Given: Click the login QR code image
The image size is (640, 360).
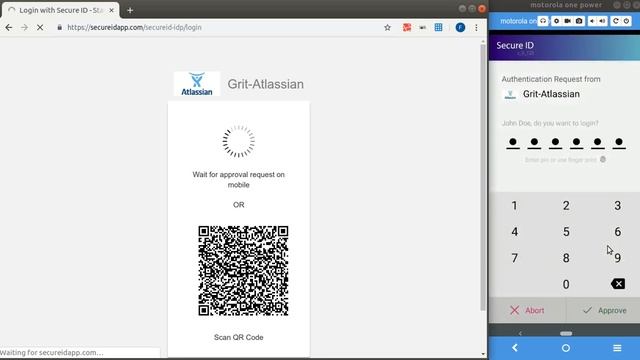Looking at the screenshot, I should click(x=243, y=271).
